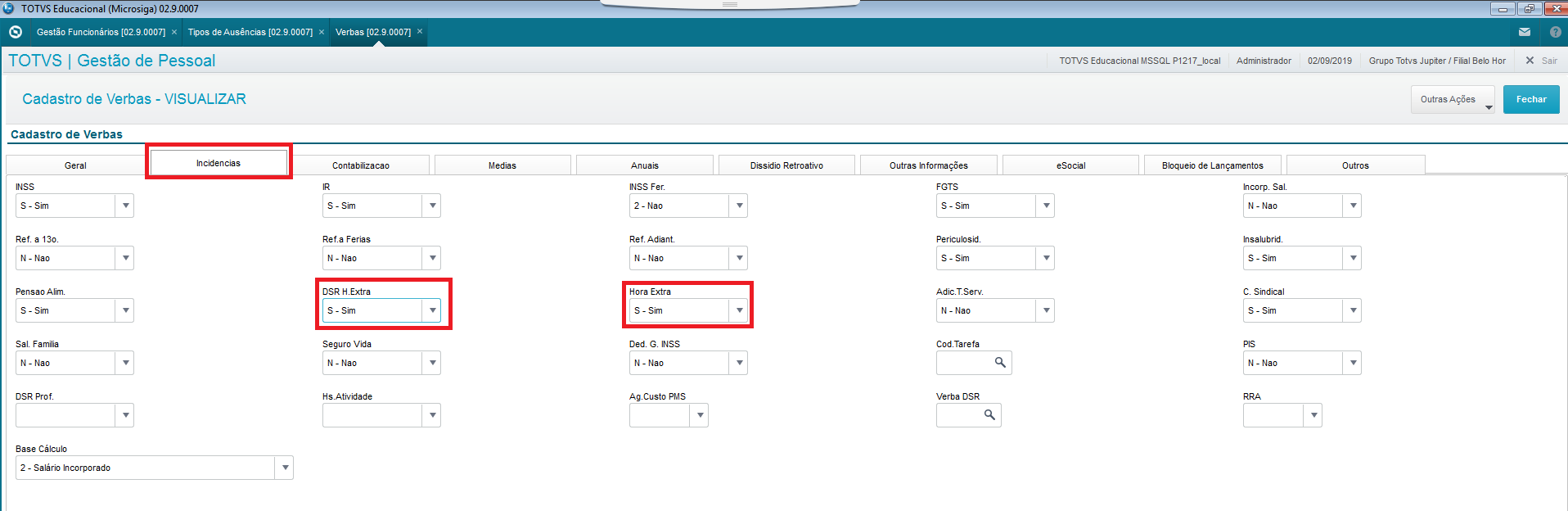The width and height of the screenshot is (1568, 511).
Task: Open the Outros tab
Action: point(1355,165)
